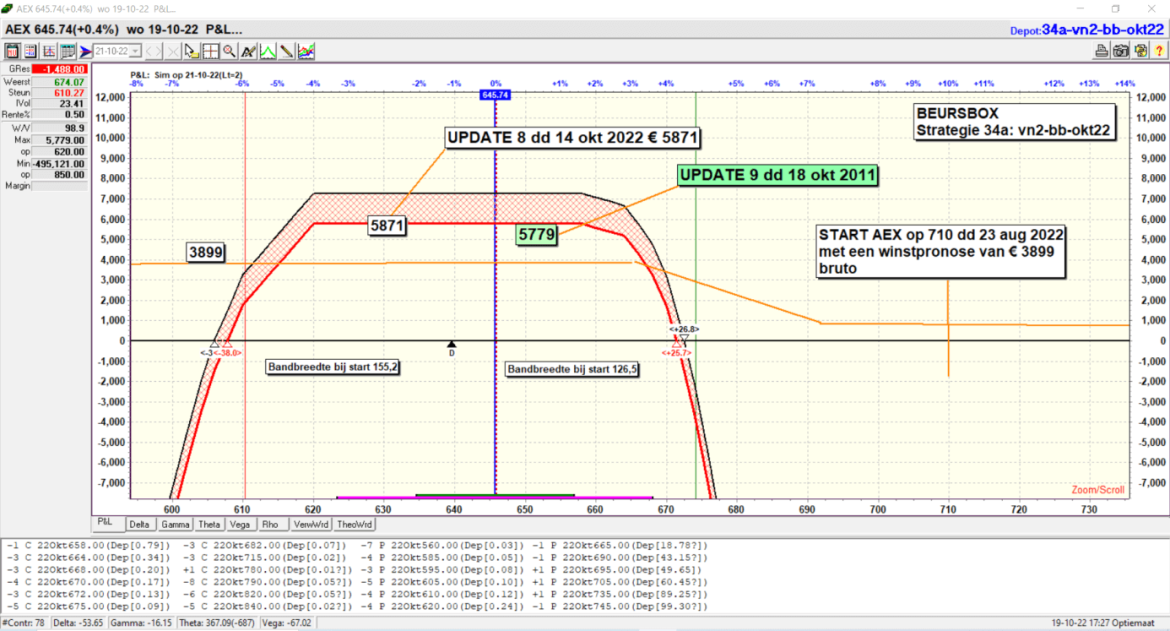Click the empty Margin field
This screenshot has width=1170, height=631.
(x=60, y=186)
